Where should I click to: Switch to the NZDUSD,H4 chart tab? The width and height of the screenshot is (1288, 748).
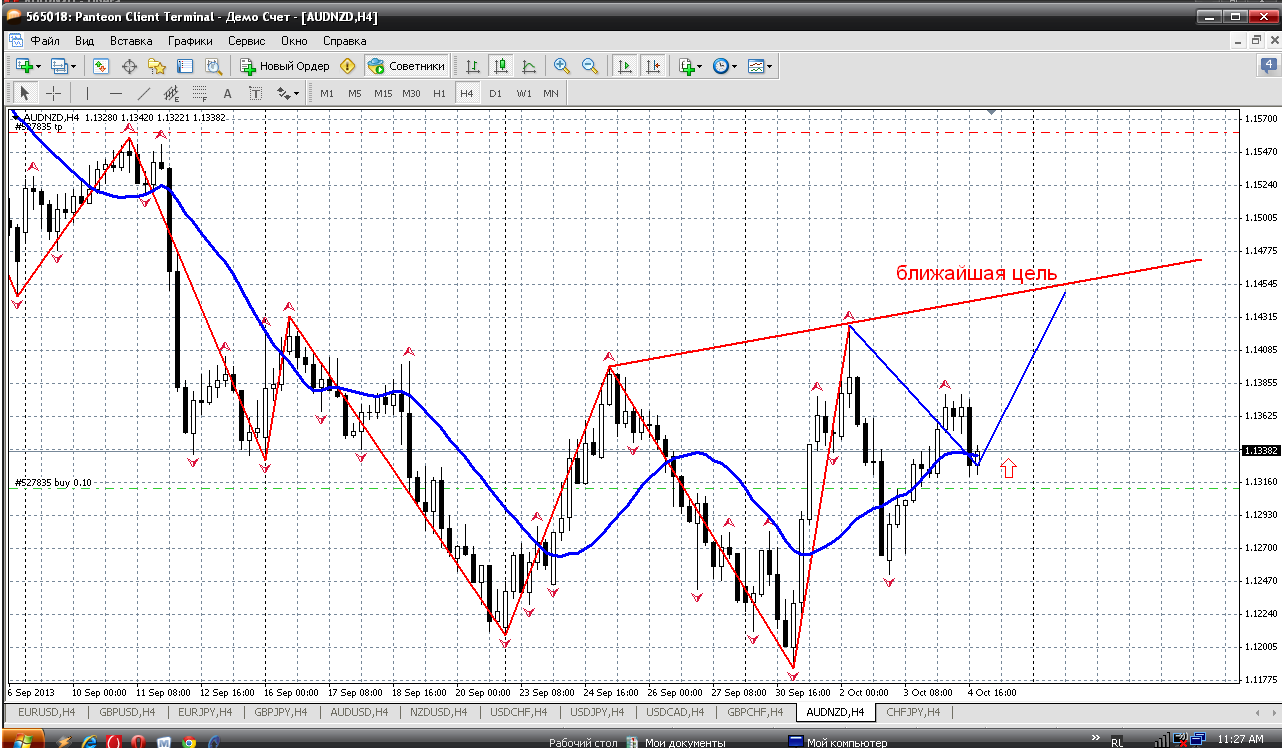click(439, 712)
